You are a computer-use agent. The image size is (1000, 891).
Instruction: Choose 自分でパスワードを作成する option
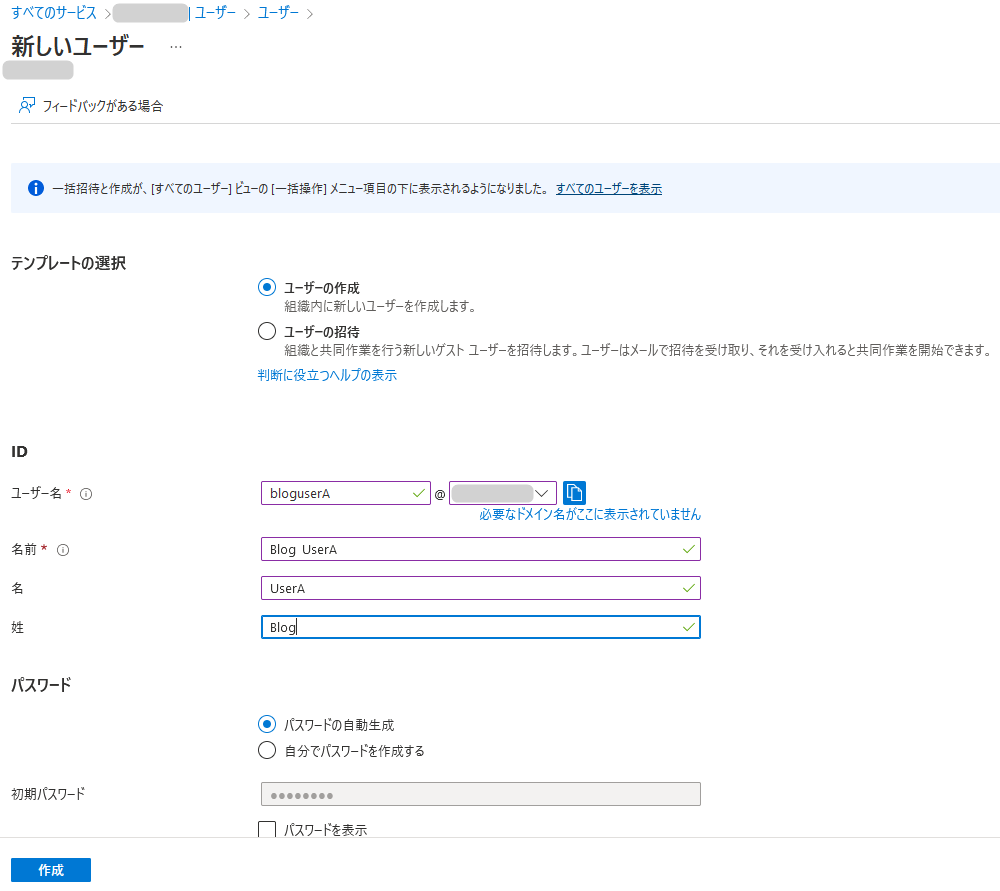pos(267,750)
